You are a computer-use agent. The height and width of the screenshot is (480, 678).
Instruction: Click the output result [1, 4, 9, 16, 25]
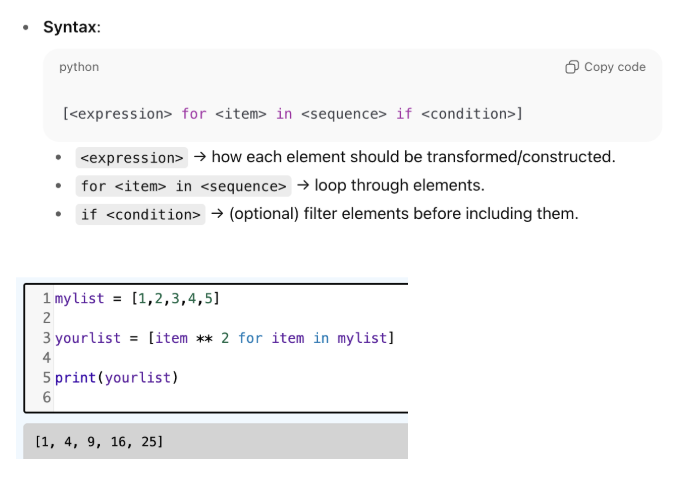(98, 441)
